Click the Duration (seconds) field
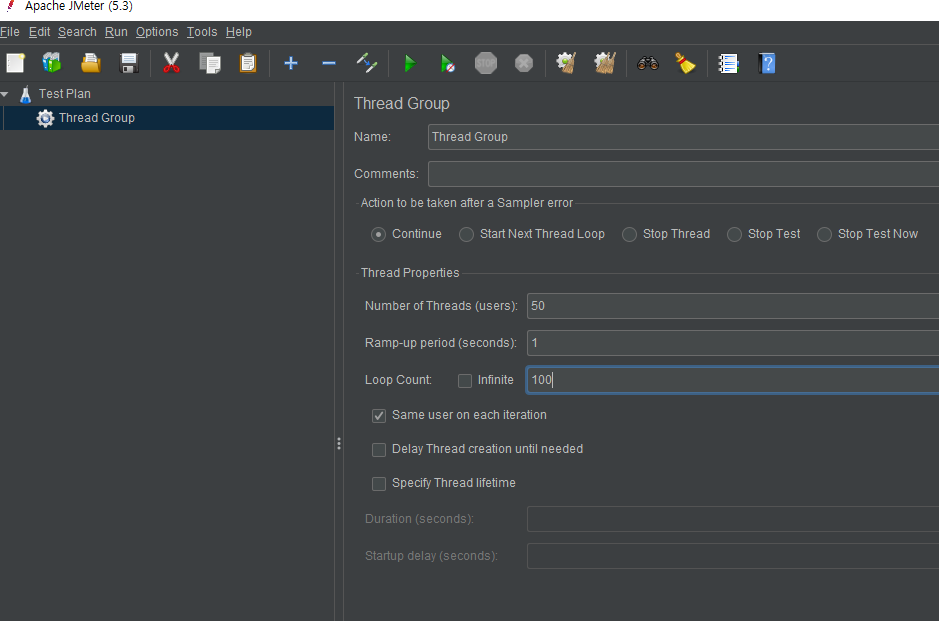The image size is (939, 621). pyautogui.click(x=733, y=519)
